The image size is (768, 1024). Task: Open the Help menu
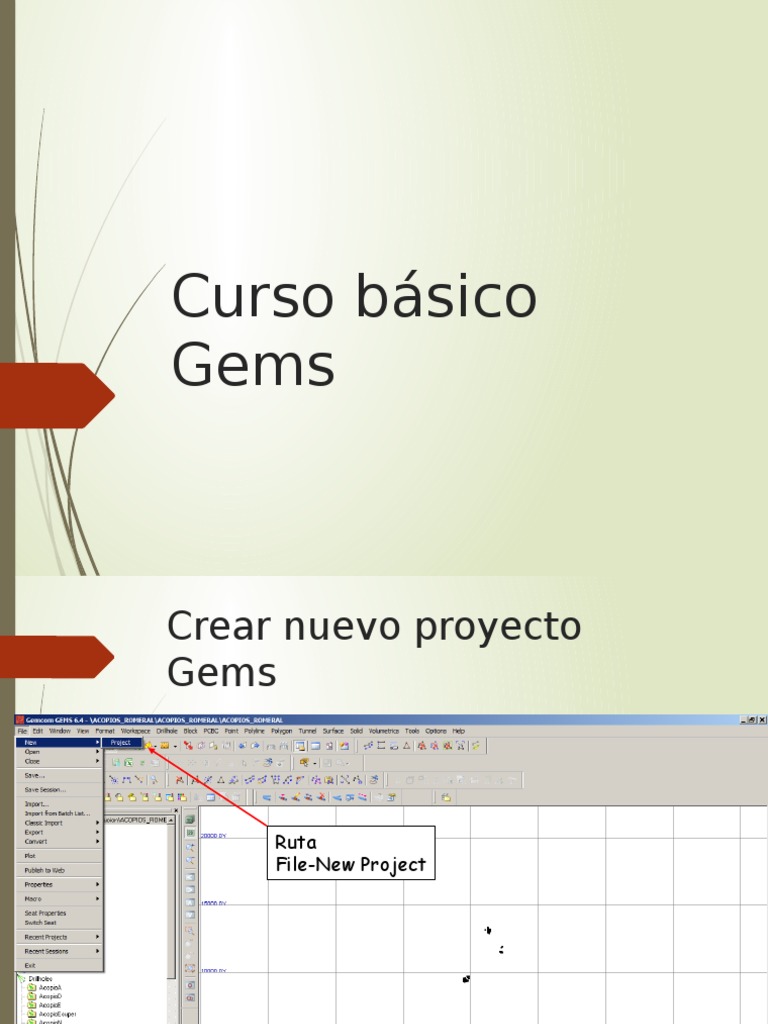point(458,731)
